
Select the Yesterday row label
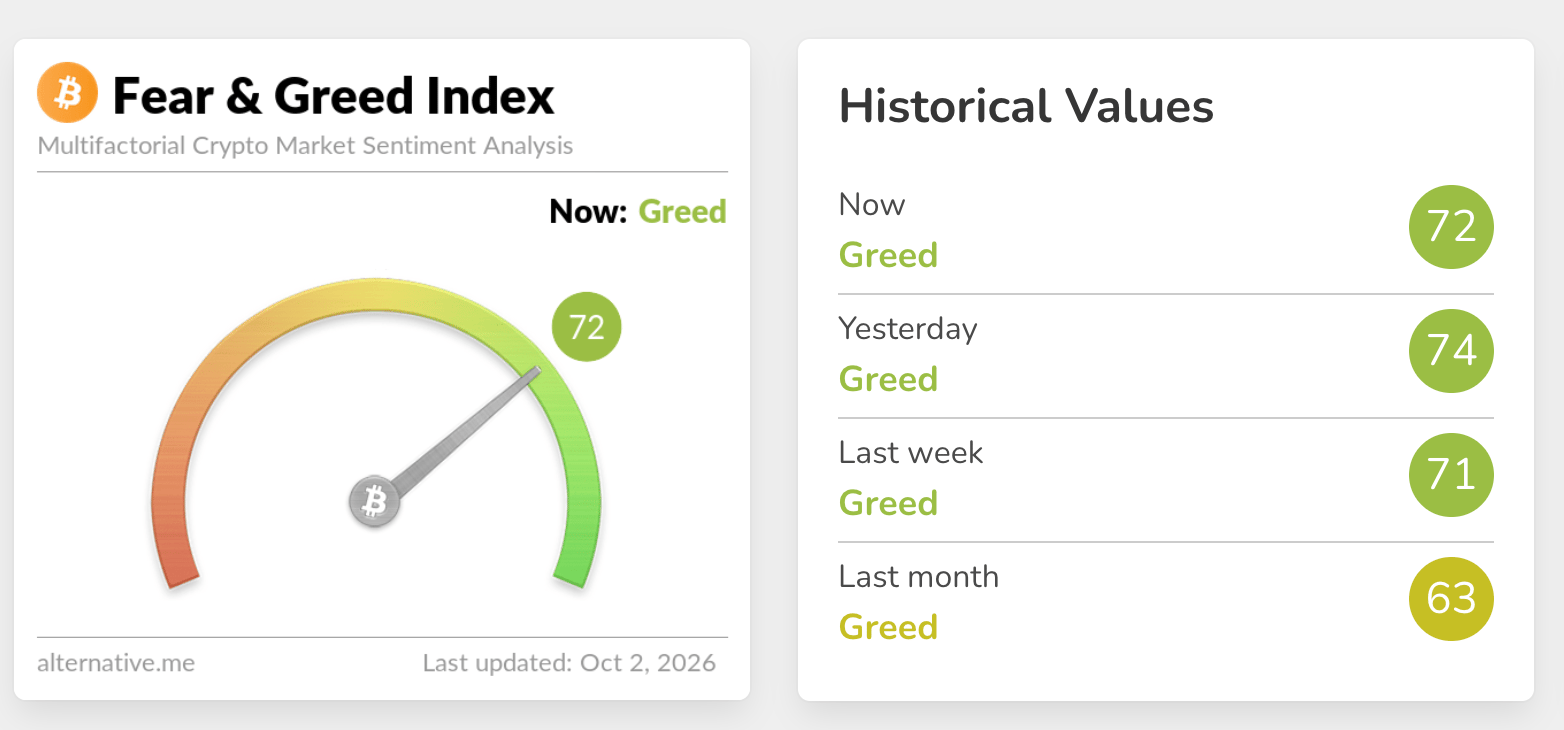(908, 329)
